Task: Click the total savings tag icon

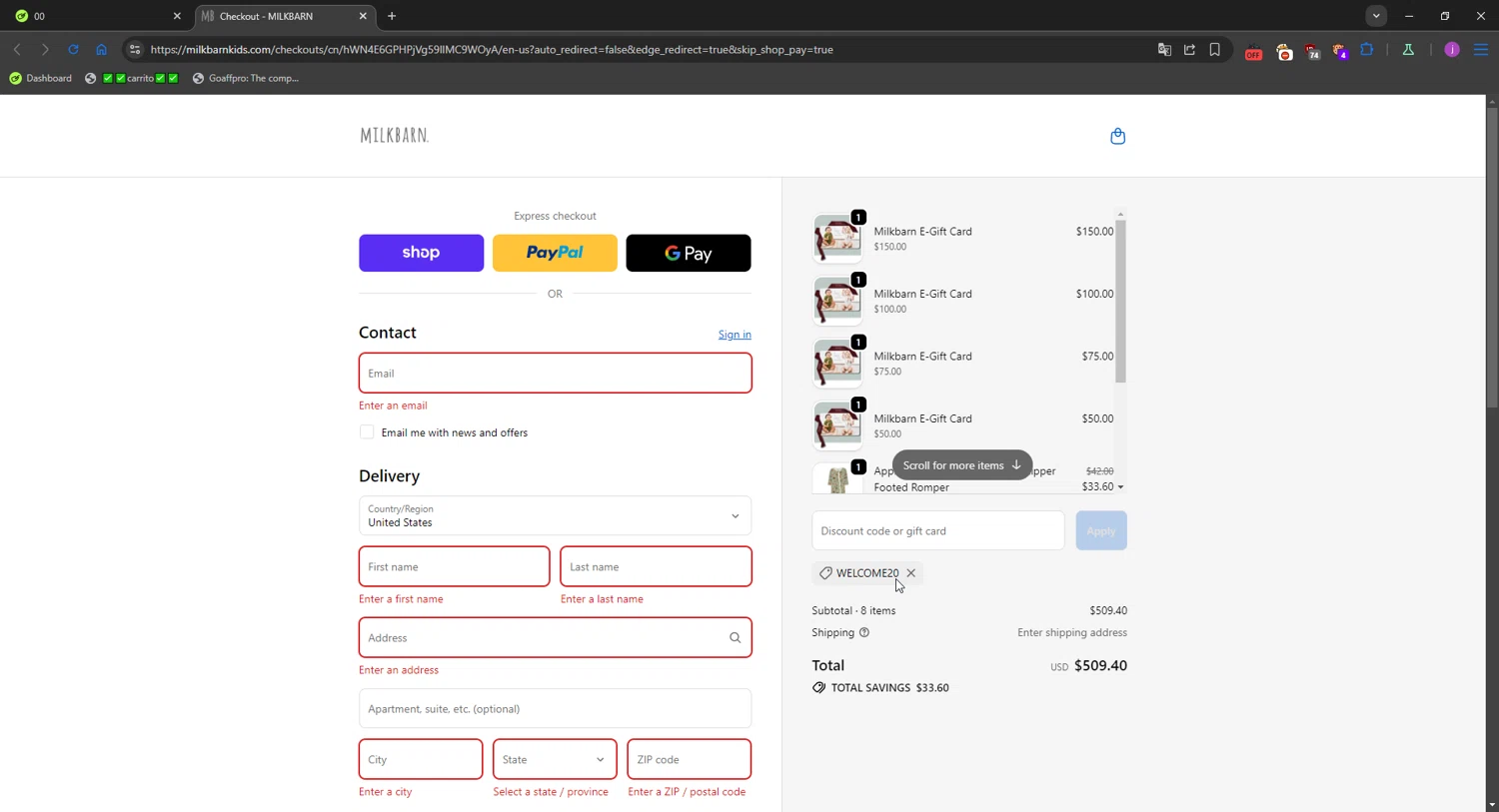Action: [x=818, y=688]
